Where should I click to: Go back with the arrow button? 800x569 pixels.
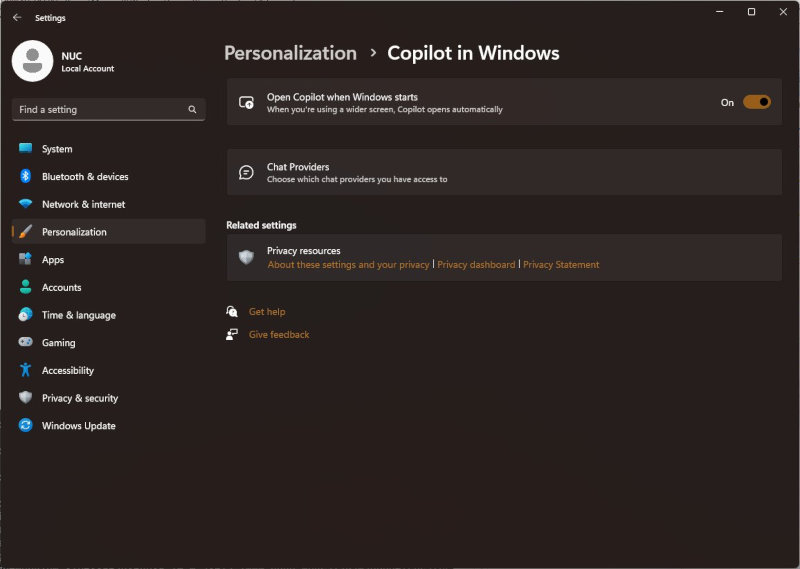pyautogui.click(x=17, y=17)
